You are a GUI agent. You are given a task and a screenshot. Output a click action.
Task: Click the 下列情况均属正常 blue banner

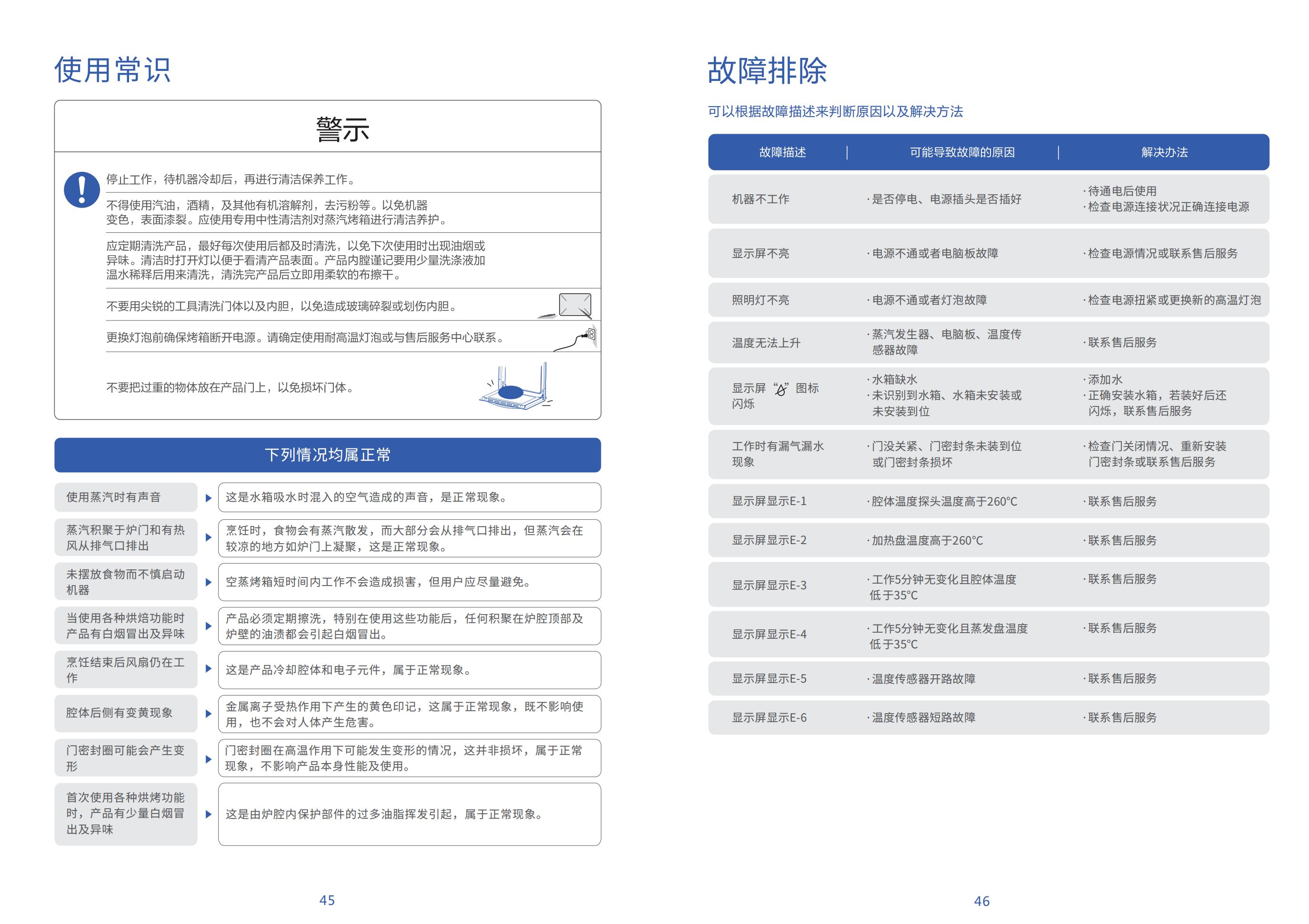327,455
